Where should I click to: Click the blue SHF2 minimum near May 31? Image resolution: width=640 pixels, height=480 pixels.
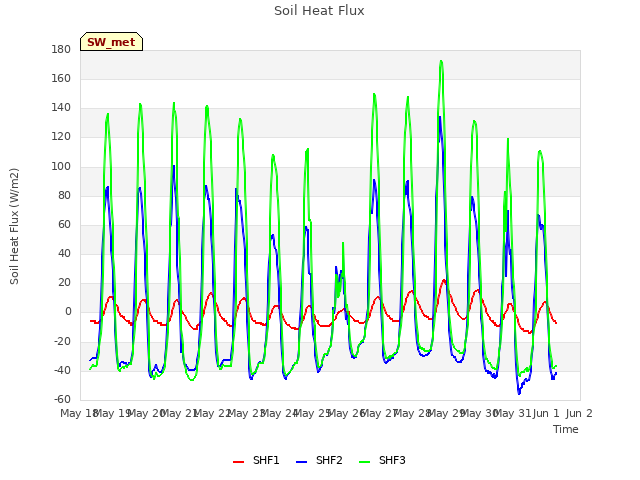point(519,393)
